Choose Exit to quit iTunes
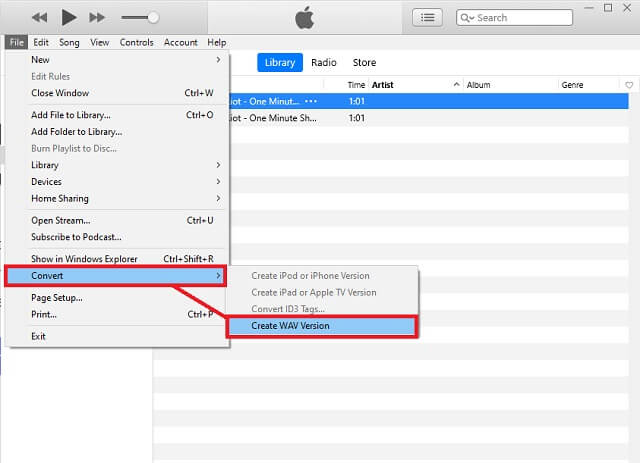 (118, 336)
